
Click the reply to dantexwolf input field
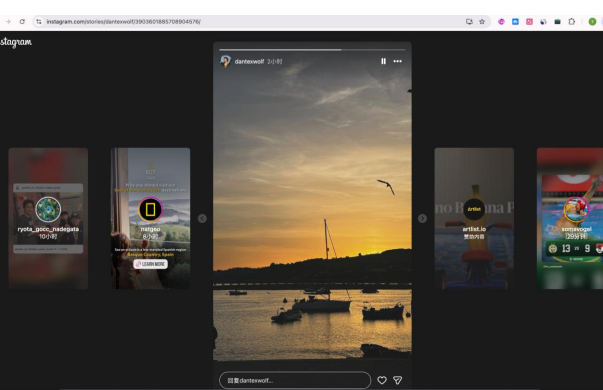(x=295, y=380)
